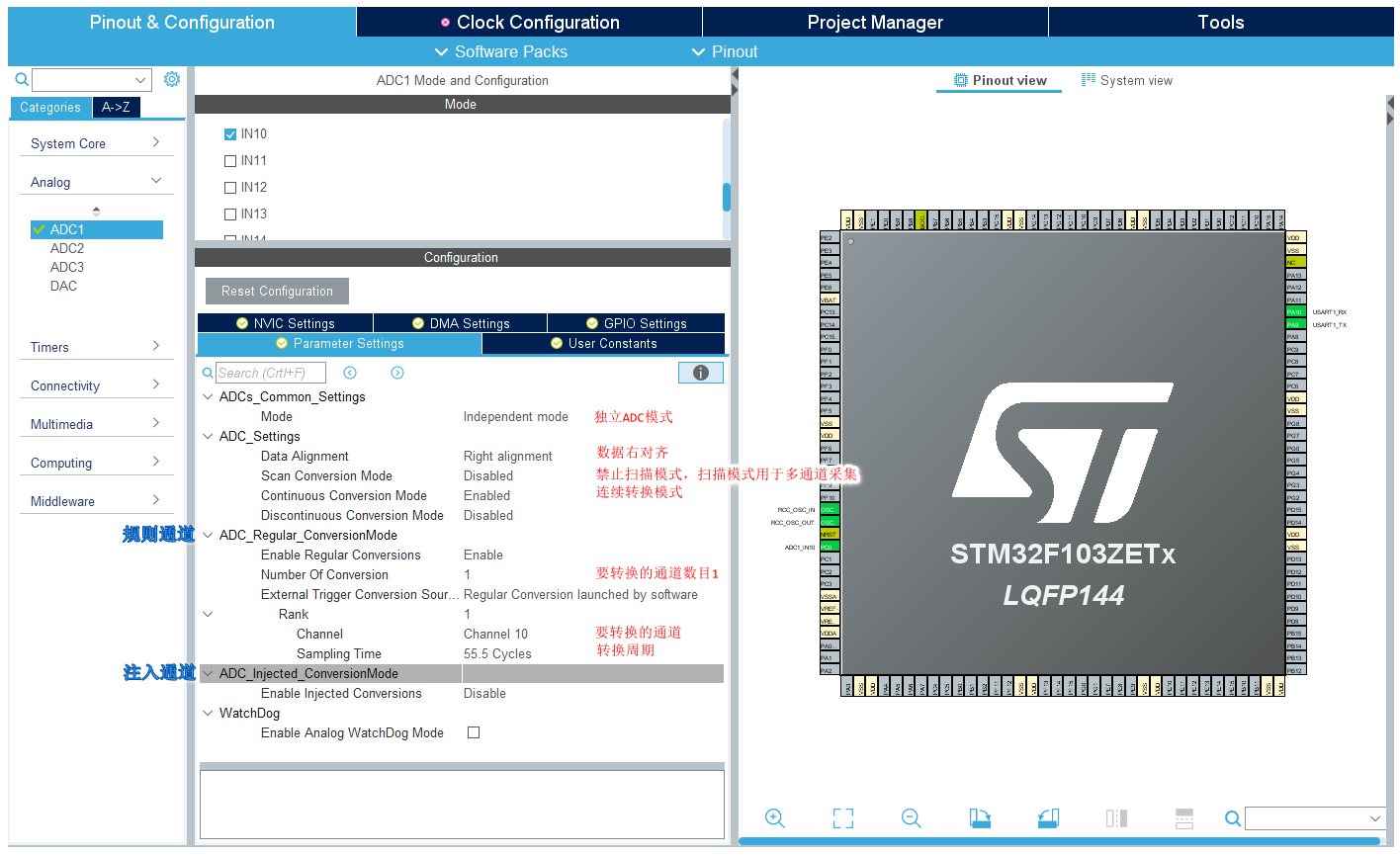Select ADC2 in the Analog list

67,248
